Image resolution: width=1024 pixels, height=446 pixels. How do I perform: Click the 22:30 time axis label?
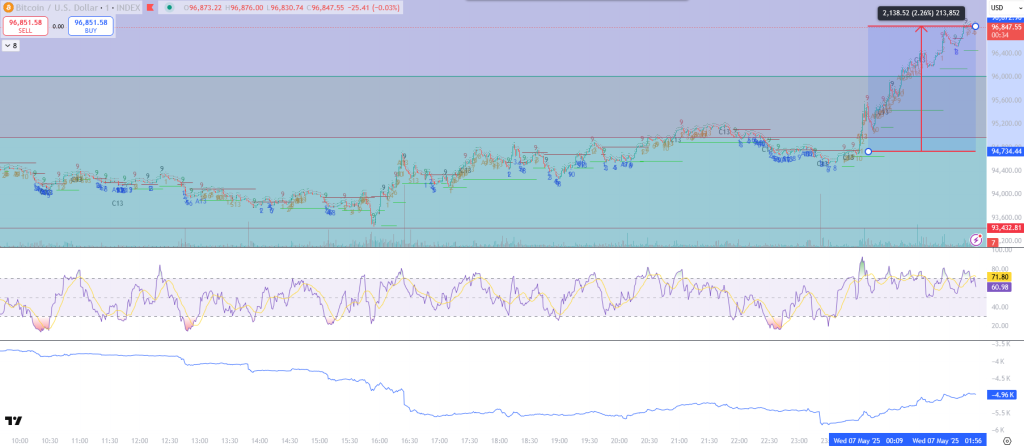[x=769, y=440]
